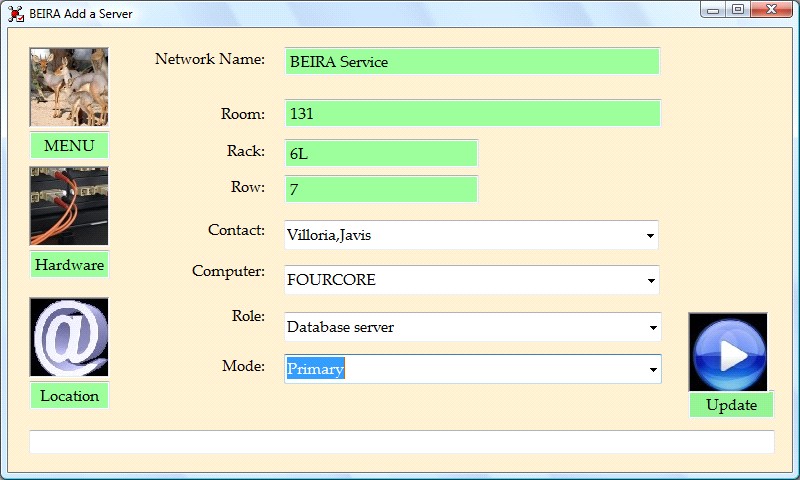This screenshot has height=480, width=800.
Task: Focus the Row field with value 7
Action: tap(381, 189)
